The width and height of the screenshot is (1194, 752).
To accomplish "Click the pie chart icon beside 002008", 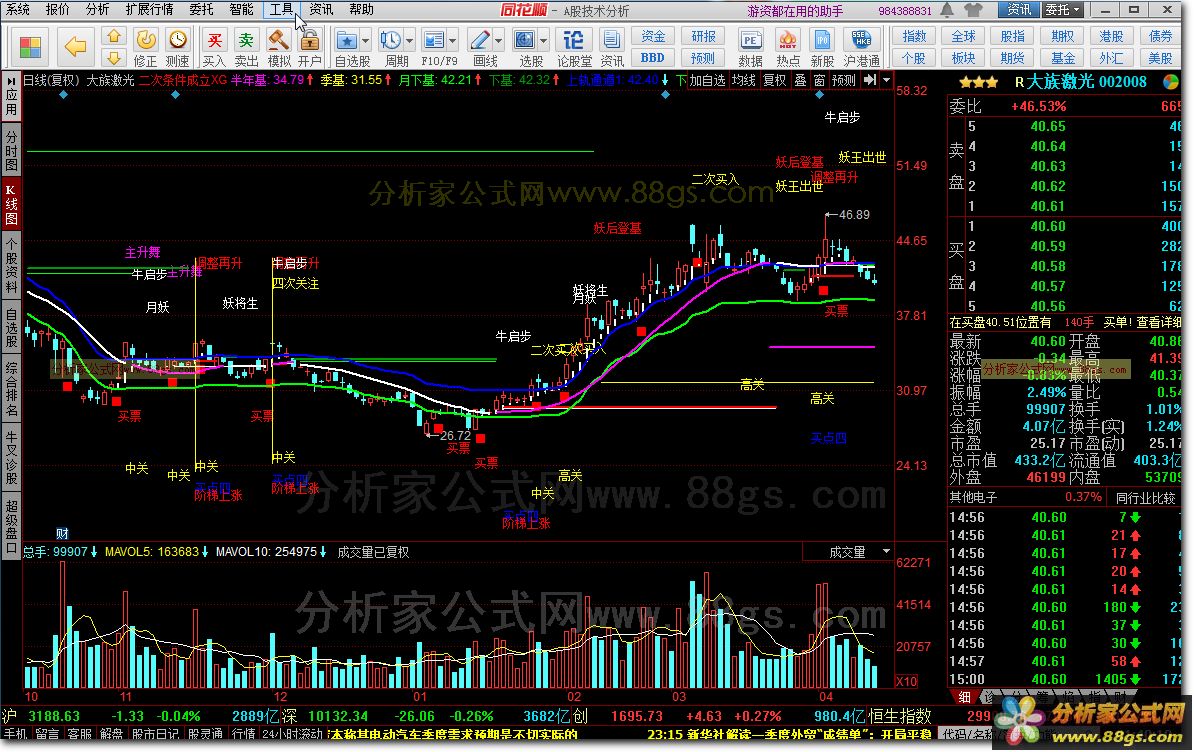I will [x=1171, y=81].
